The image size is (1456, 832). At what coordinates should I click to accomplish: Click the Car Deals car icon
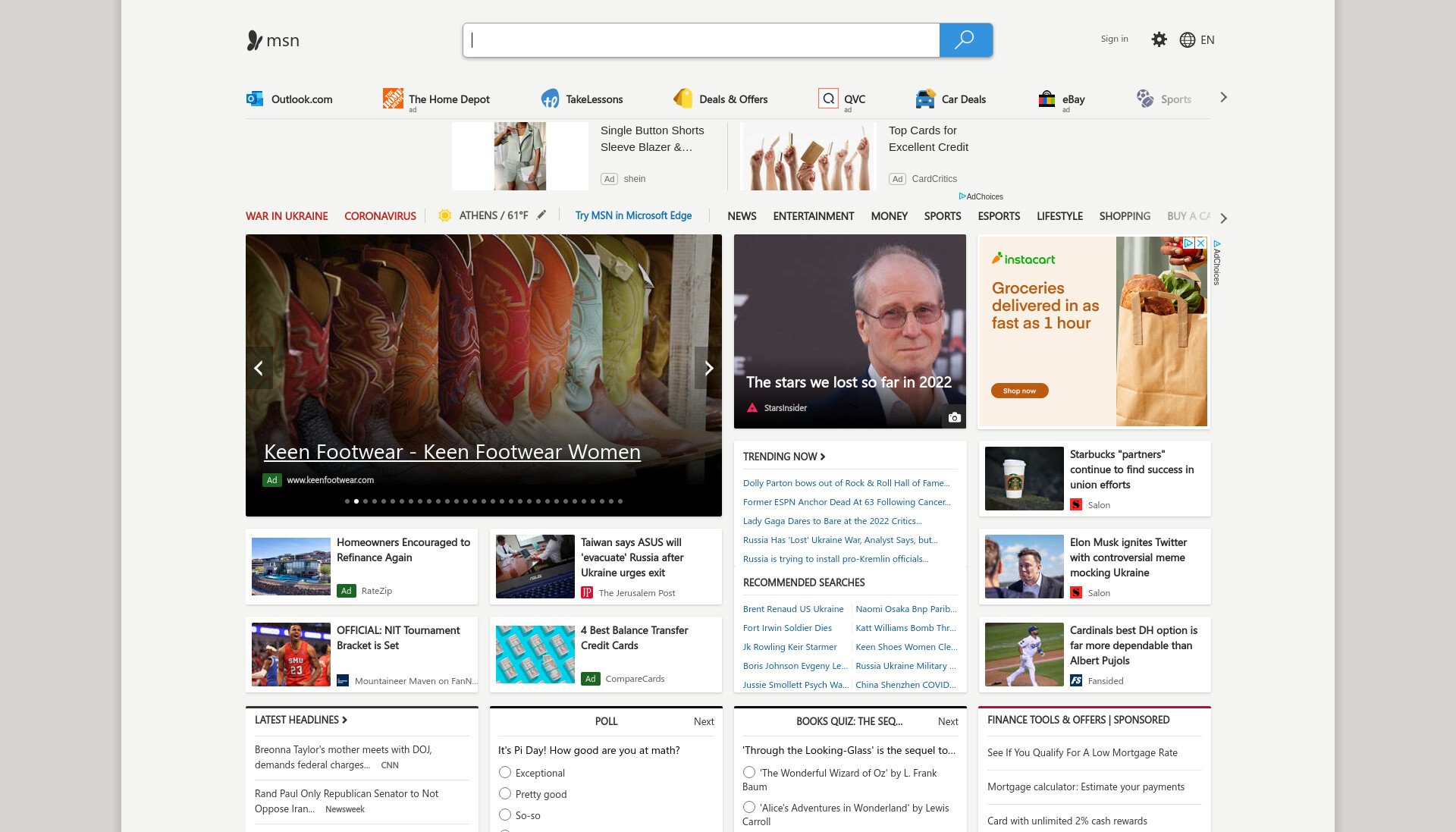coord(925,99)
